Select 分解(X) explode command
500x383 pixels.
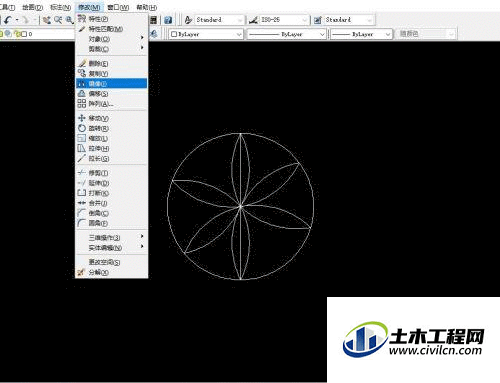[112, 272]
